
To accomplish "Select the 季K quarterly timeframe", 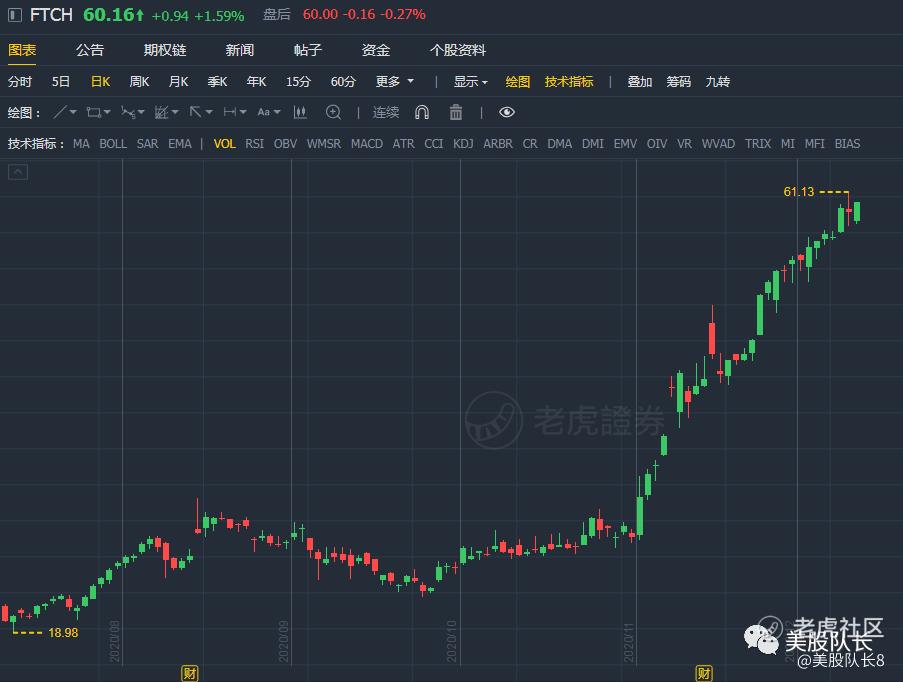I will click(217, 81).
